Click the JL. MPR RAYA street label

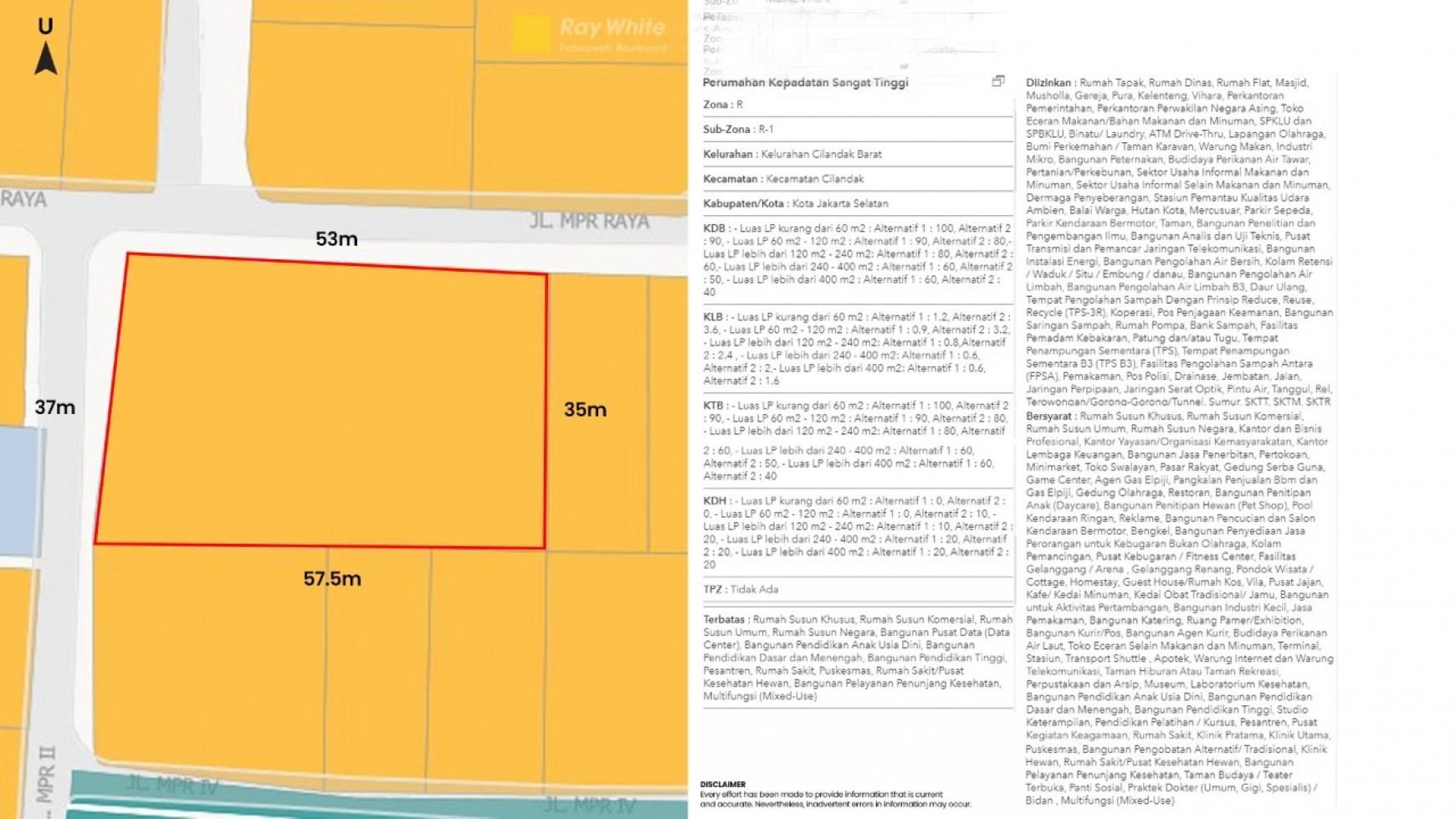[589, 222]
